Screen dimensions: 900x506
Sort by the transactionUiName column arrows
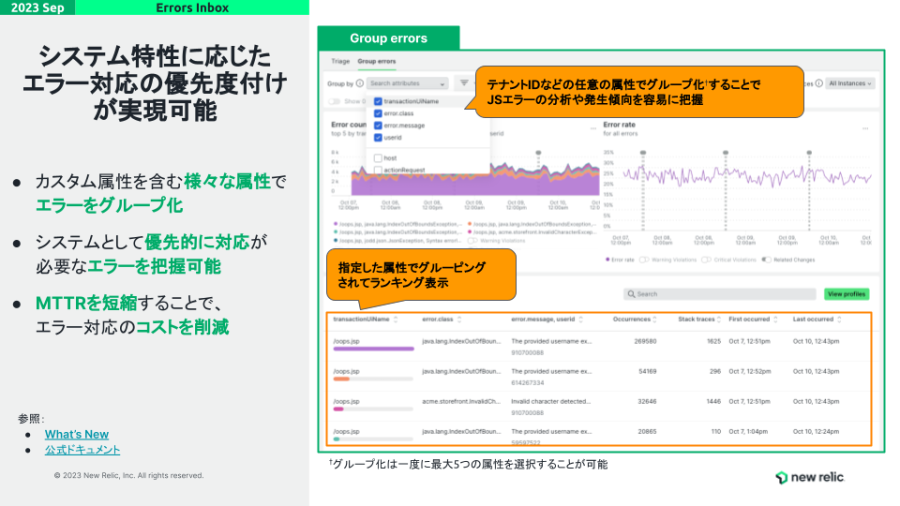click(395, 320)
